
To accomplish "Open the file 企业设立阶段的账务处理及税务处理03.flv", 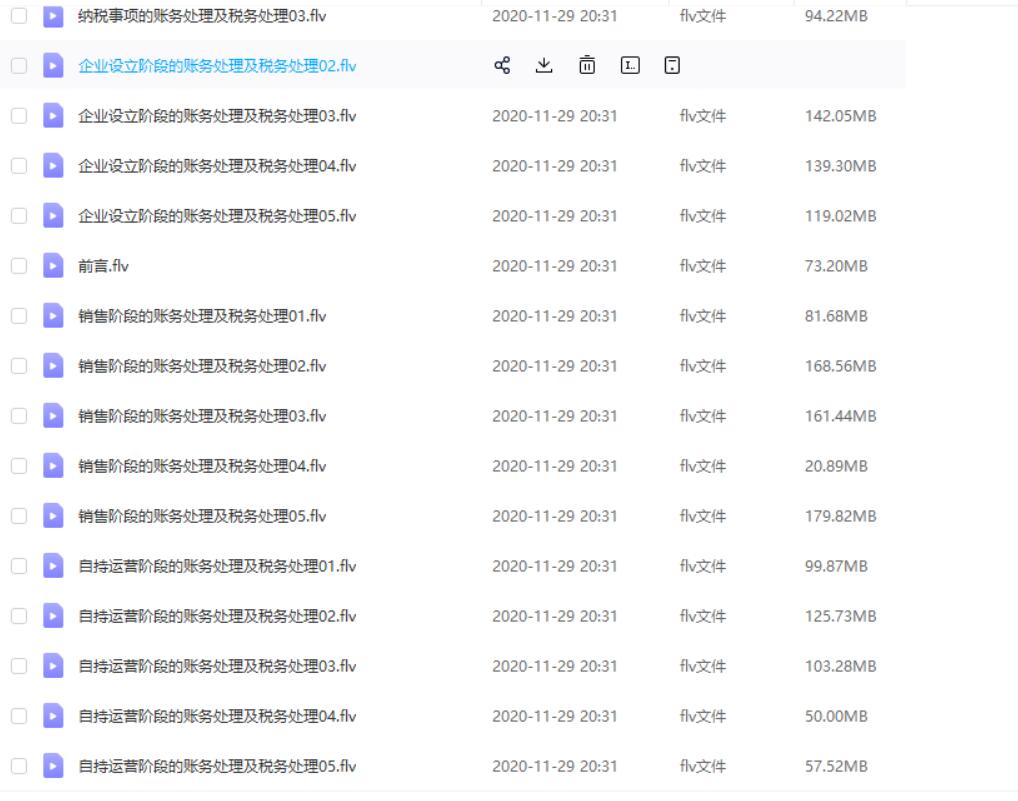I will (217, 116).
